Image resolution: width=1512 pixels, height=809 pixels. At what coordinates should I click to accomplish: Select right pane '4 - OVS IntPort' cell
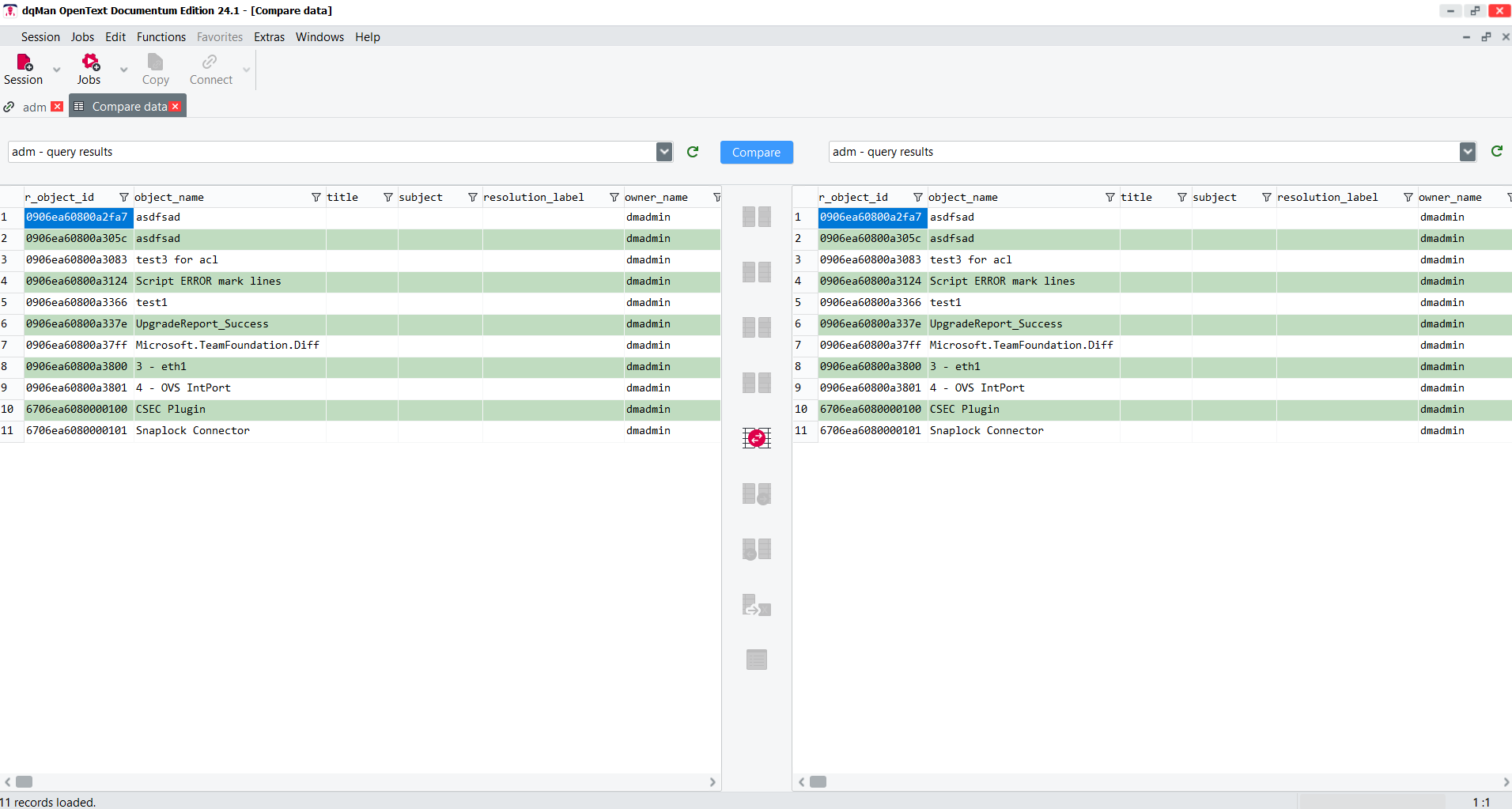[x=1023, y=388]
